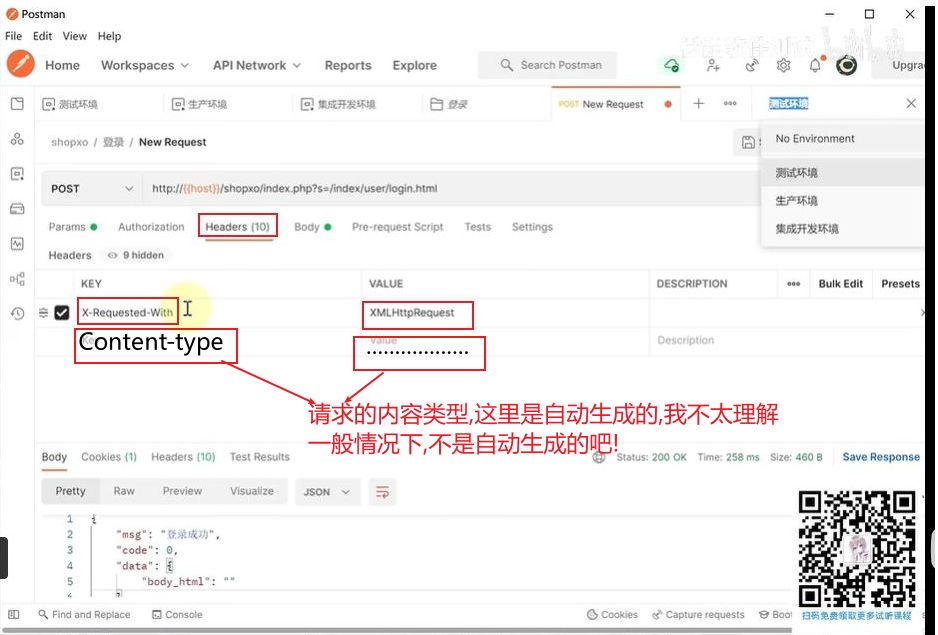Expand the Workspaces dropdown
This screenshot has width=938, height=635.
pos(144,66)
